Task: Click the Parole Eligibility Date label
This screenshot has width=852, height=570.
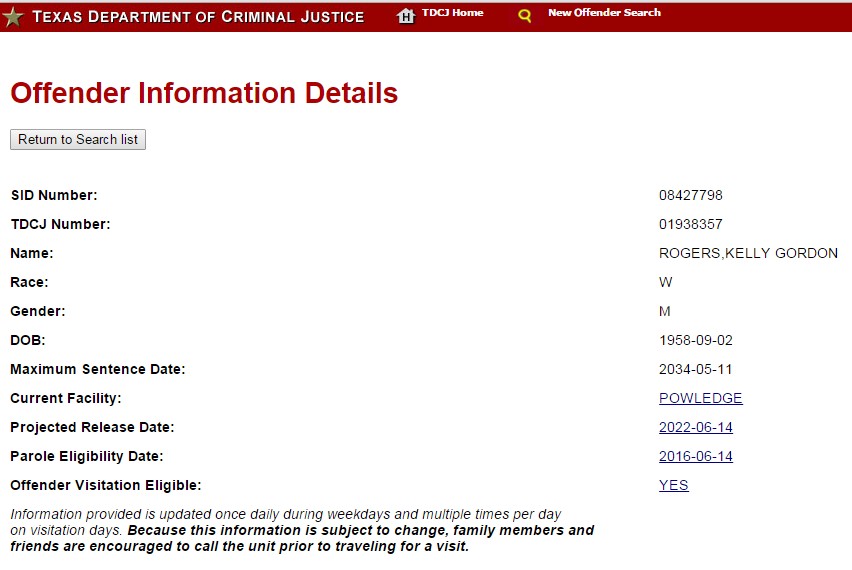Action: click(x=87, y=456)
